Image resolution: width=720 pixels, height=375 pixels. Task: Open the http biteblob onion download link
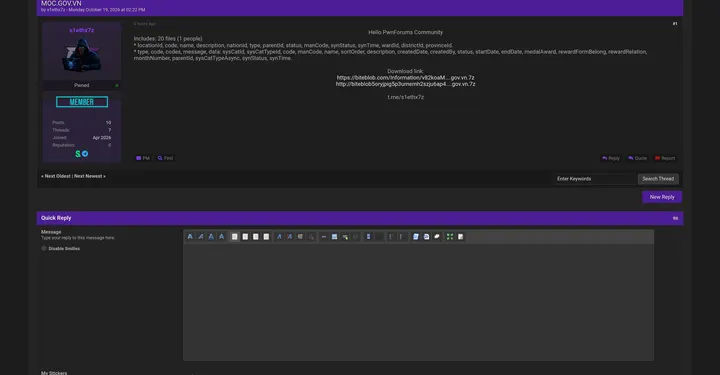(405, 84)
